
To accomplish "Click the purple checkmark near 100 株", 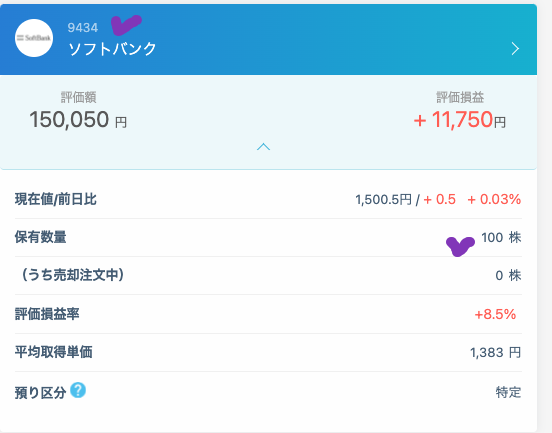I will (460, 246).
